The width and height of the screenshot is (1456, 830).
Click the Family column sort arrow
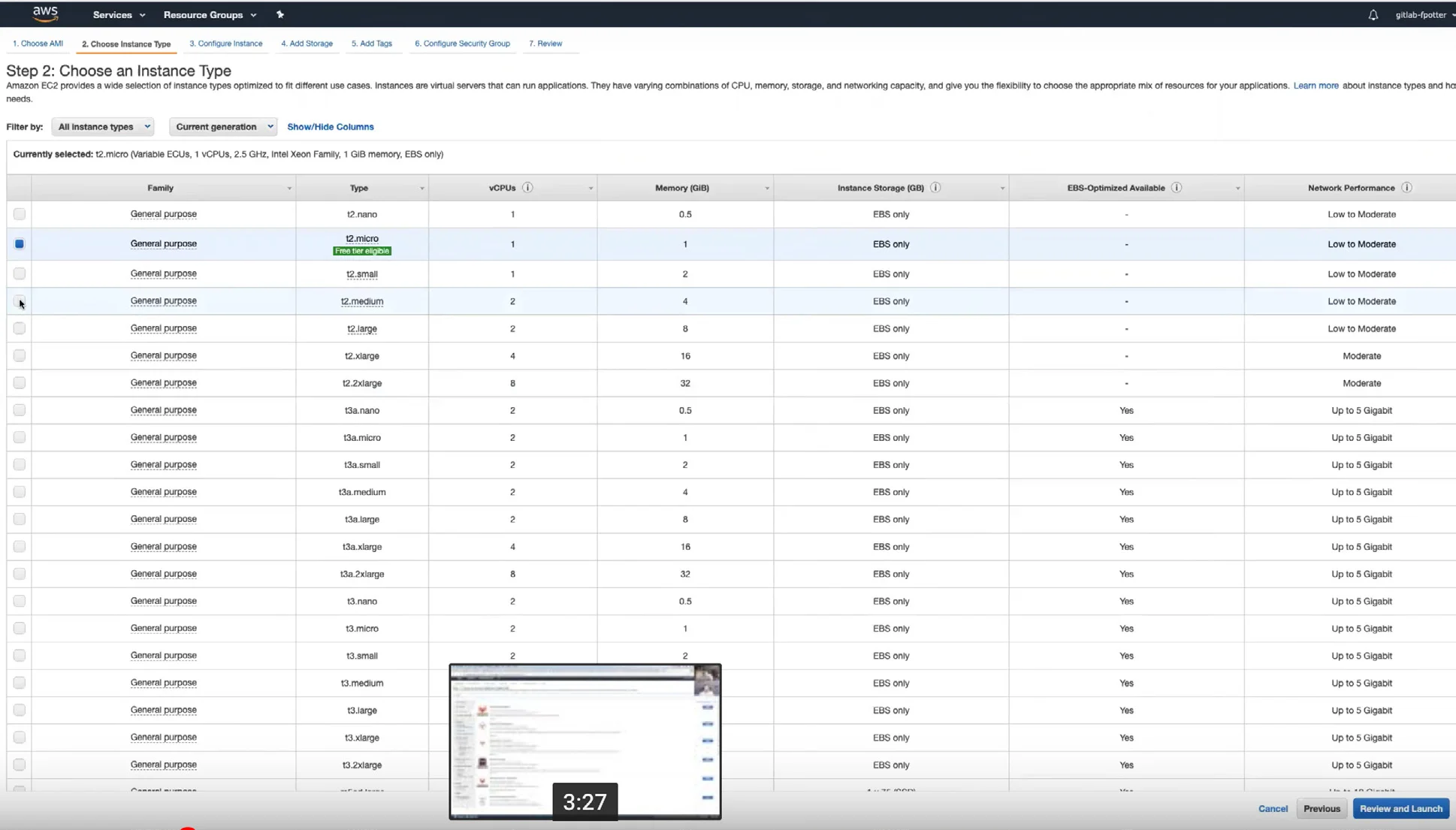point(289,189)
